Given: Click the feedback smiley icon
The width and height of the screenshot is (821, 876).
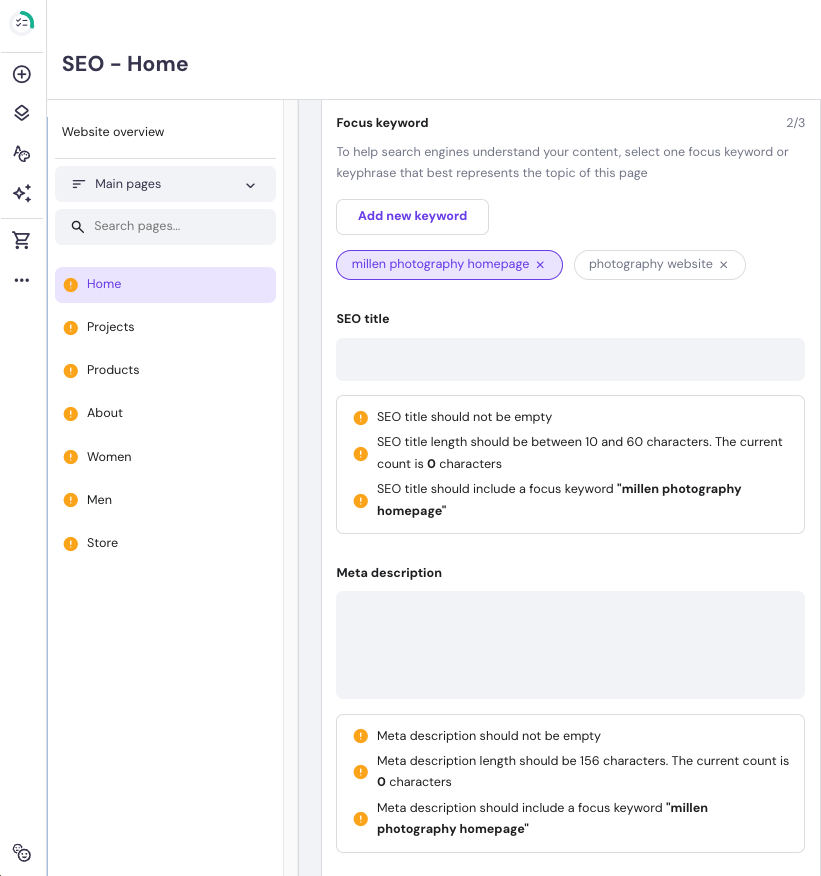Looking at the screenshot, I should [x=22, y=853].
